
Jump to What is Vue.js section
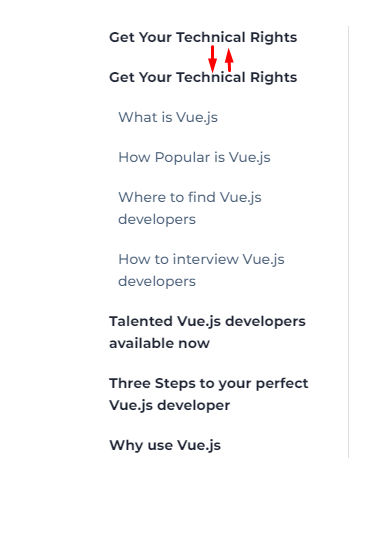(x=168, y=117)
